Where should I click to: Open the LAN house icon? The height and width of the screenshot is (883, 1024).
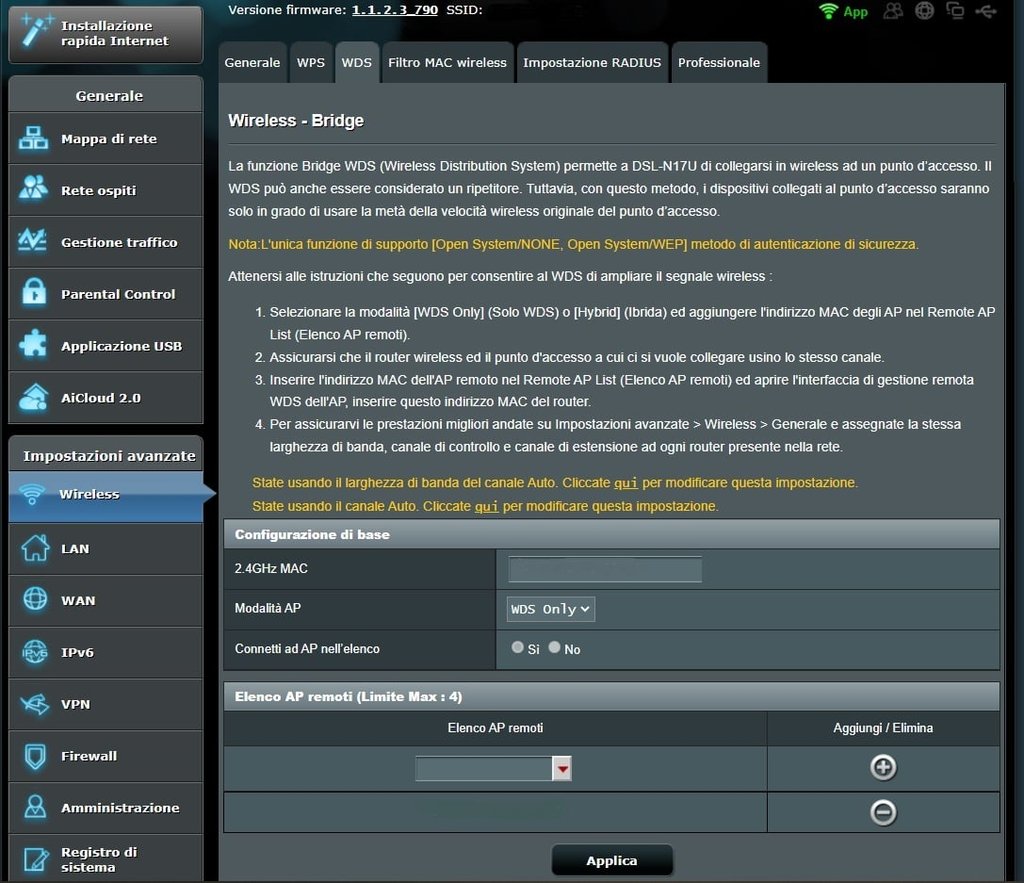click(35, 548)
